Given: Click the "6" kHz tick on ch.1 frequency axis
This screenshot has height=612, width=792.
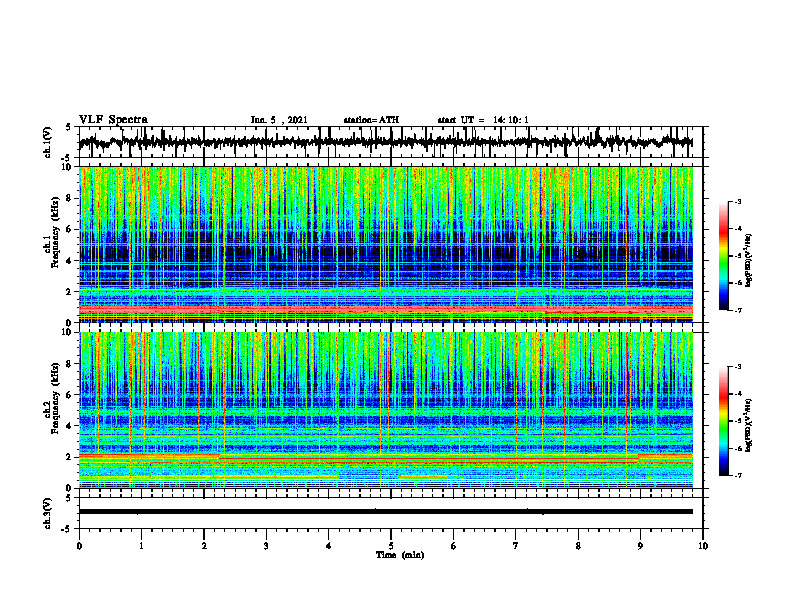Looking at the screenshot, I should pos(69,229).
